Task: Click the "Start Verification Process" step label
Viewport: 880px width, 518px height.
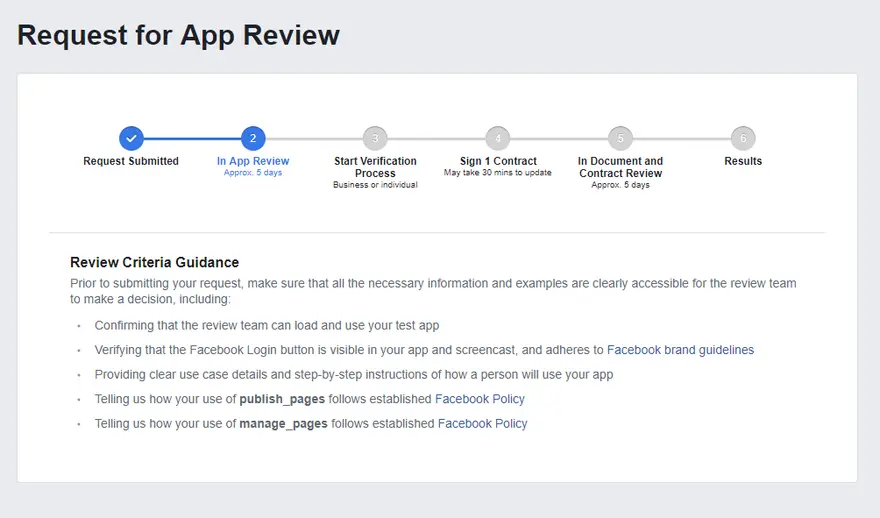Action: [375, 167]
